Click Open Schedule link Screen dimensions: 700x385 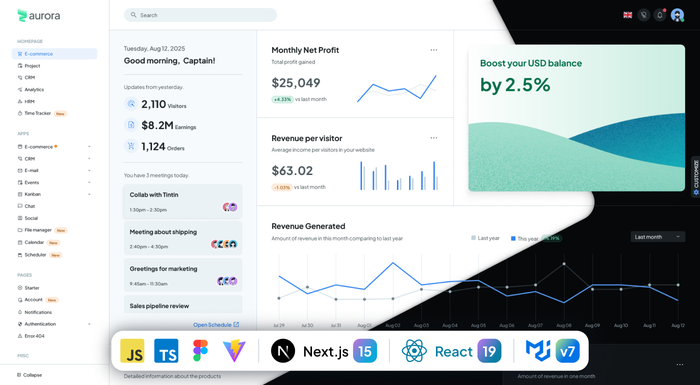click(x=216, y=325)
